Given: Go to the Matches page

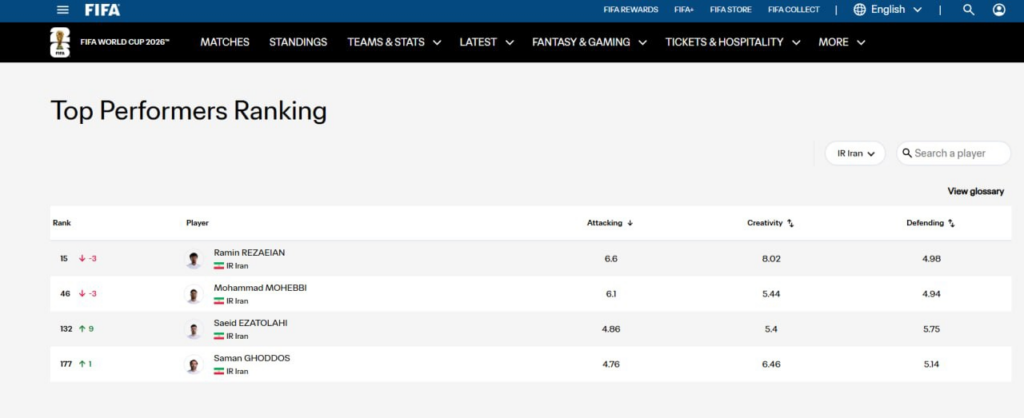Looking at the screenshot, I should [225, 42].
